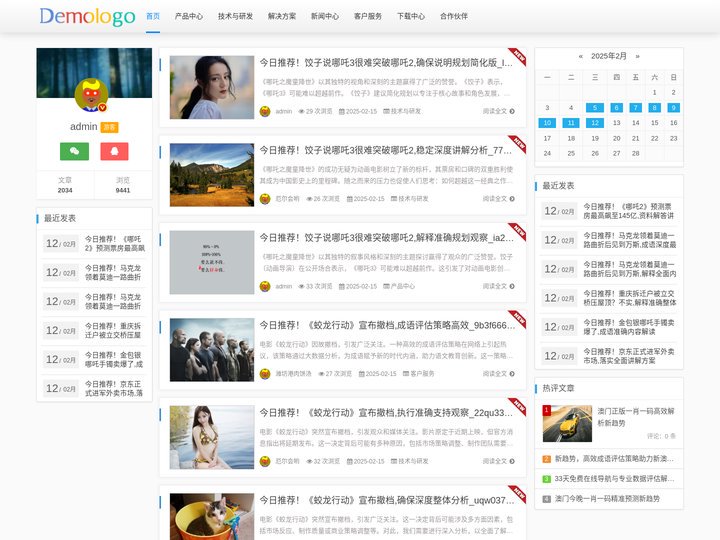Click the 游客 badge next to admin
The height and width of the screenshot is (540, 720).
click(109, 127)
